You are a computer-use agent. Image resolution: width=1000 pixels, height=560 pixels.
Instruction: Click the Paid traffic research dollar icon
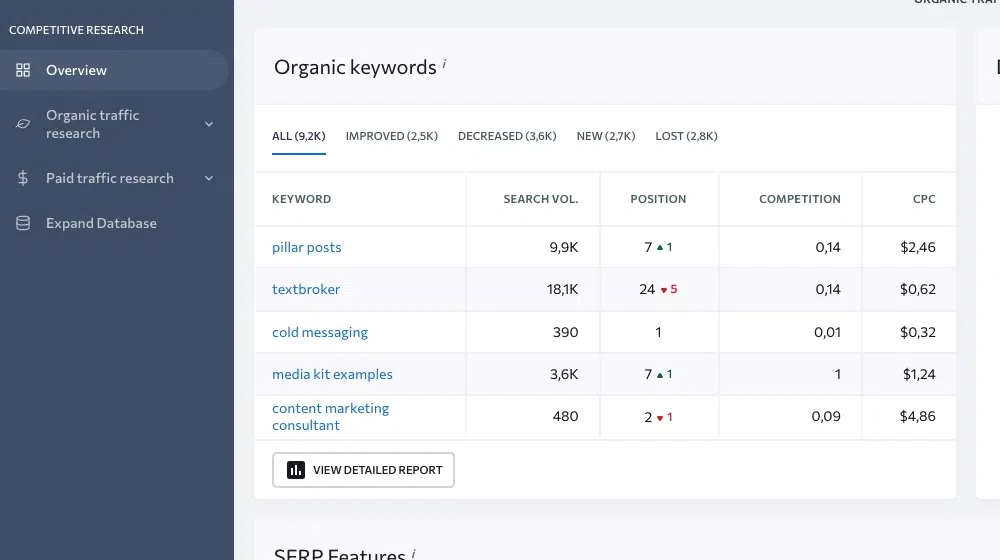coord(23,178)
